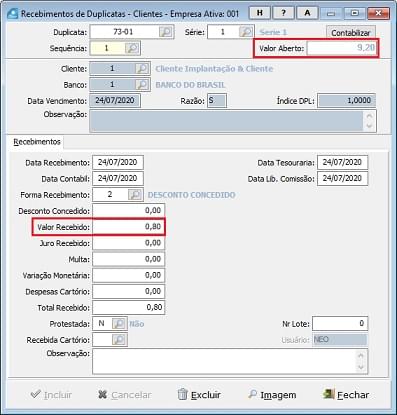The height and width of the screenshot is (415, 397).
Task: Click the Data Lib. Comissão date field
Action: point(343,178)
